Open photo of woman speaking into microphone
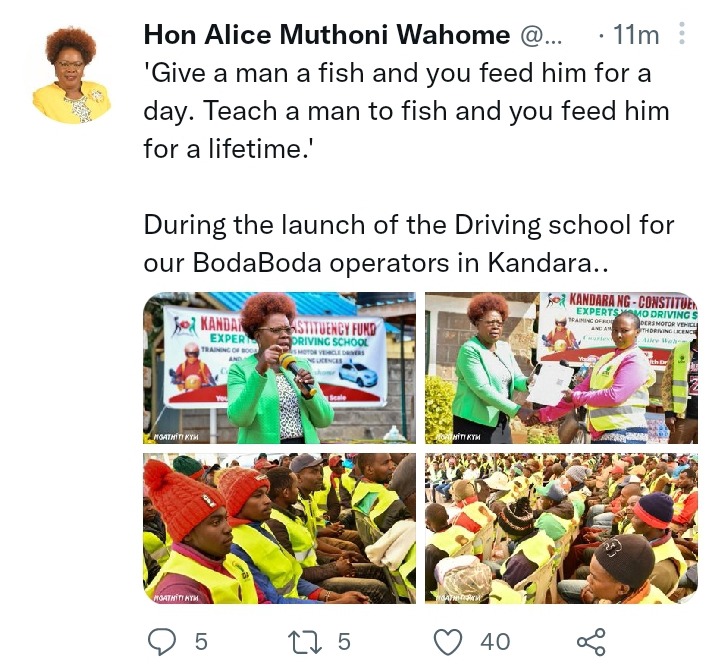Viewport: 720px width, 670px height. [280, 367]
